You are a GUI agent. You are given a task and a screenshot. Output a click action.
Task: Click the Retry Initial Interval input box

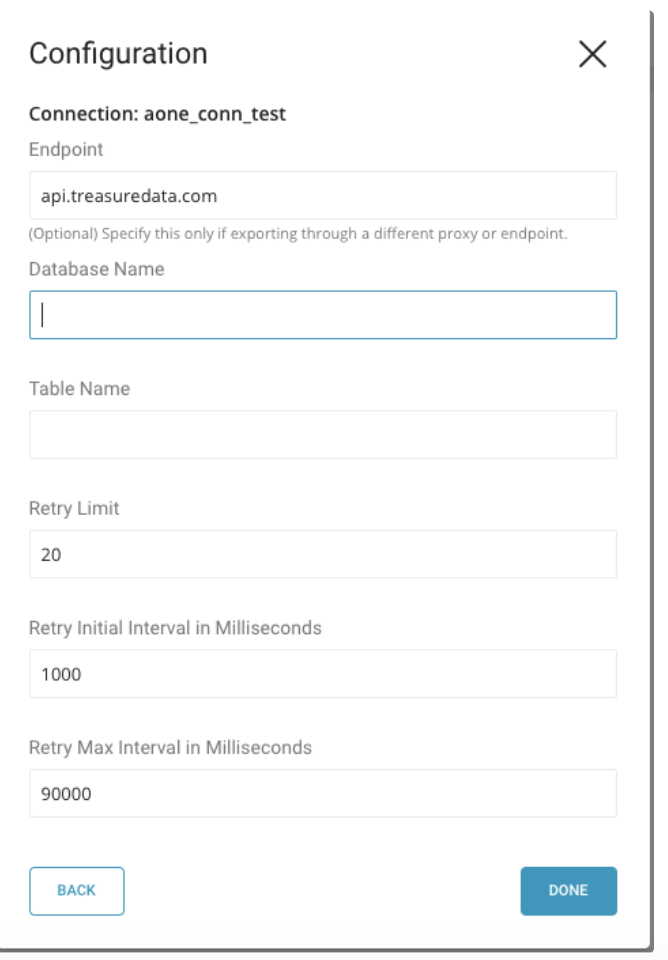coord(323,674)
